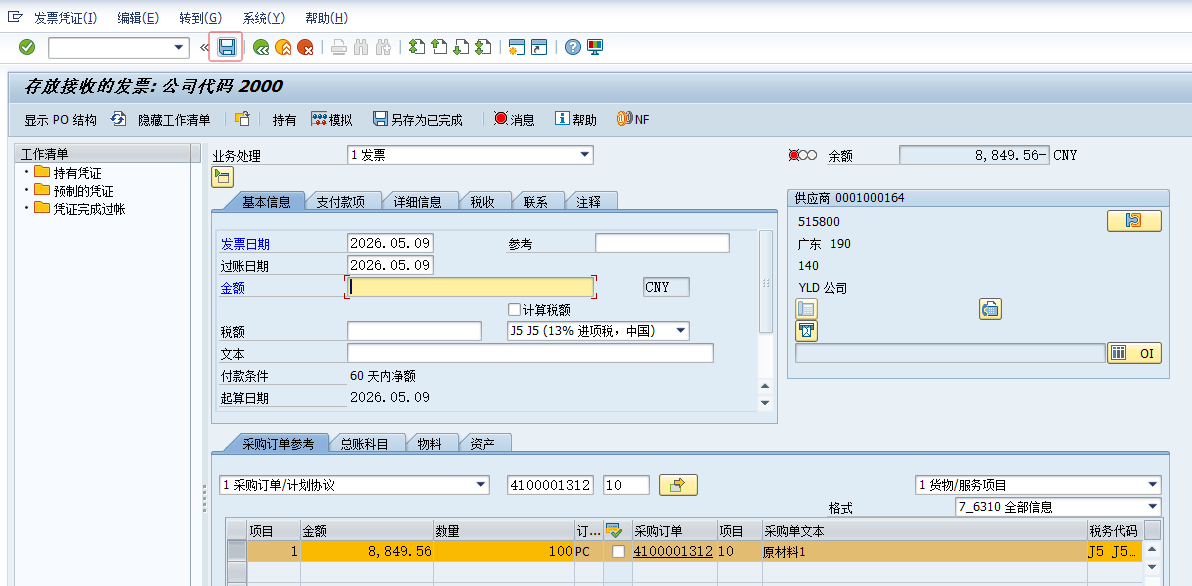Click the telephone icon in vendor panel

pyautogui.click(x=806, y=309)
